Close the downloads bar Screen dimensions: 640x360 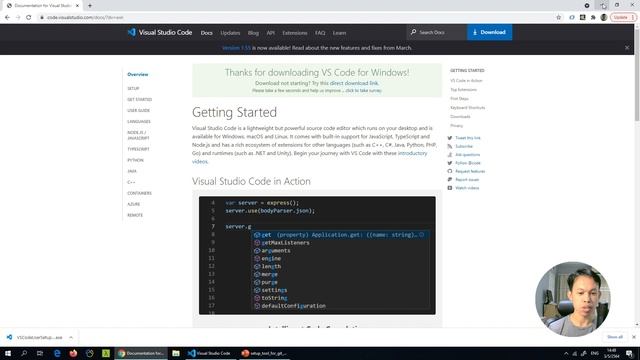(x=633, y=337)
